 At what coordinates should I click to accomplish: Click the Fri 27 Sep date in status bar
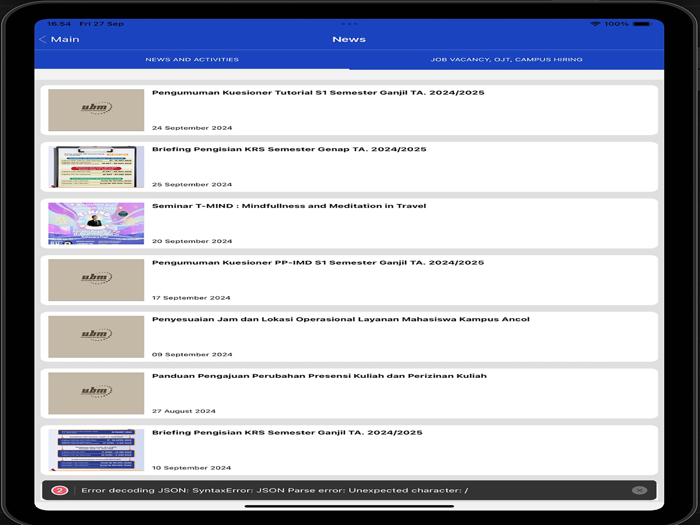click(x=101, y=24)
